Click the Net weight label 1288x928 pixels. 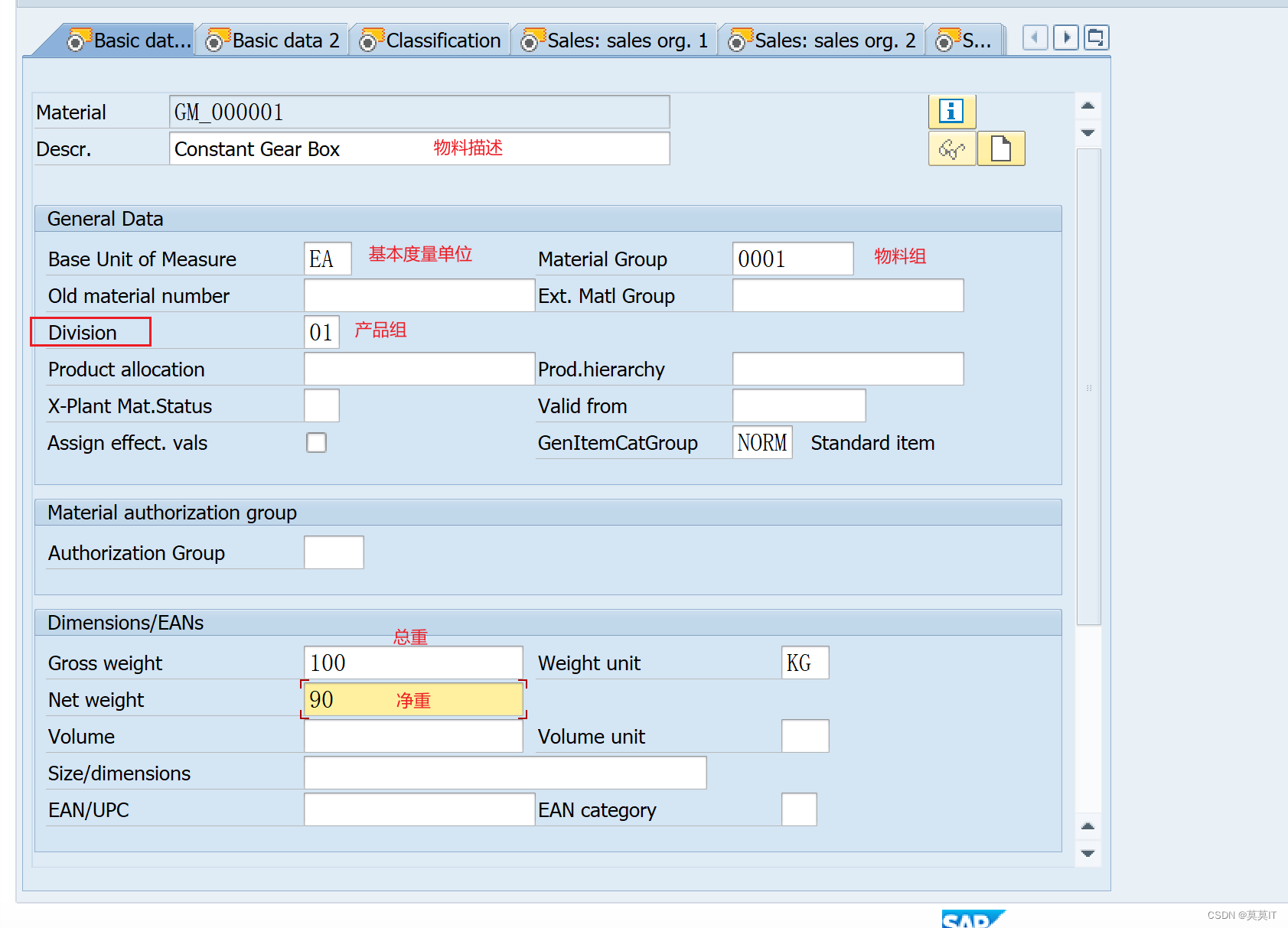[x=96, y=700]
